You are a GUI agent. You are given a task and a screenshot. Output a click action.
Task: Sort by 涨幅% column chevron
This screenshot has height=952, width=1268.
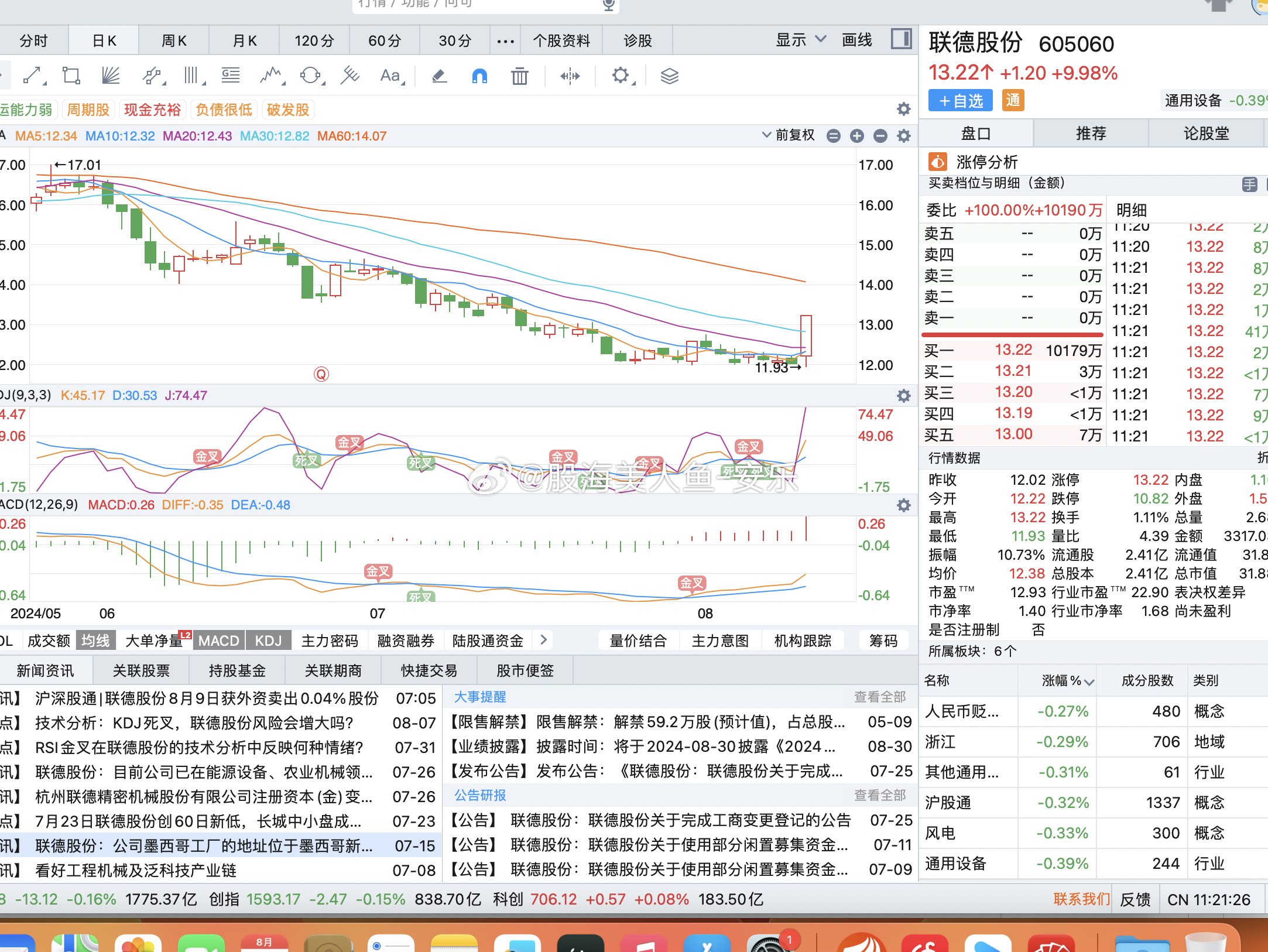(x=1089, y=682)
